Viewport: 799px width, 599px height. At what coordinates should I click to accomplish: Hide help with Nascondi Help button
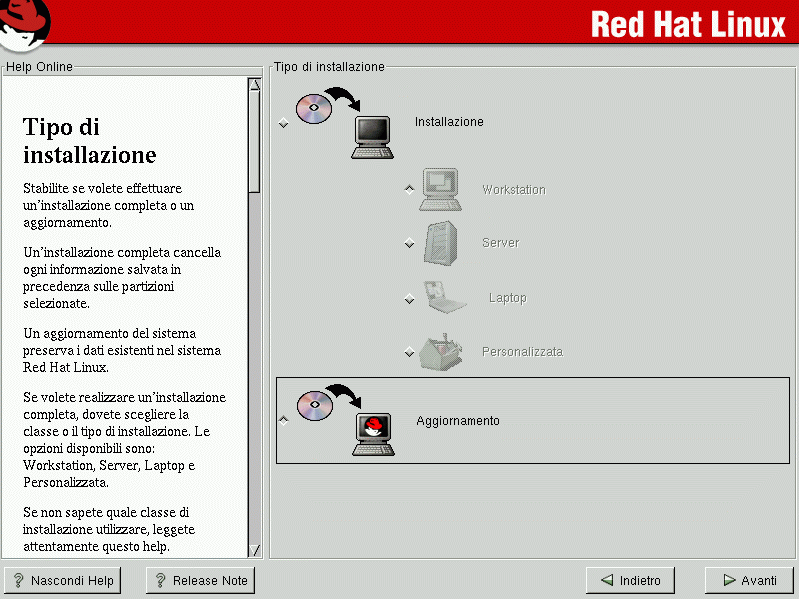63,580
